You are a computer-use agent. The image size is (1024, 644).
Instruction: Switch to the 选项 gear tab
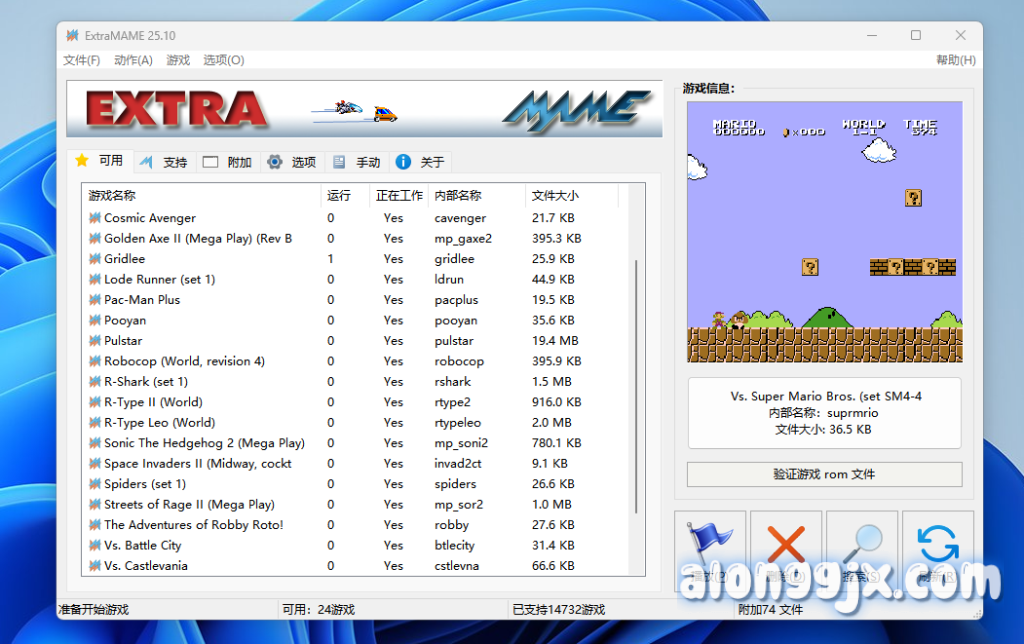coord(292,162)
